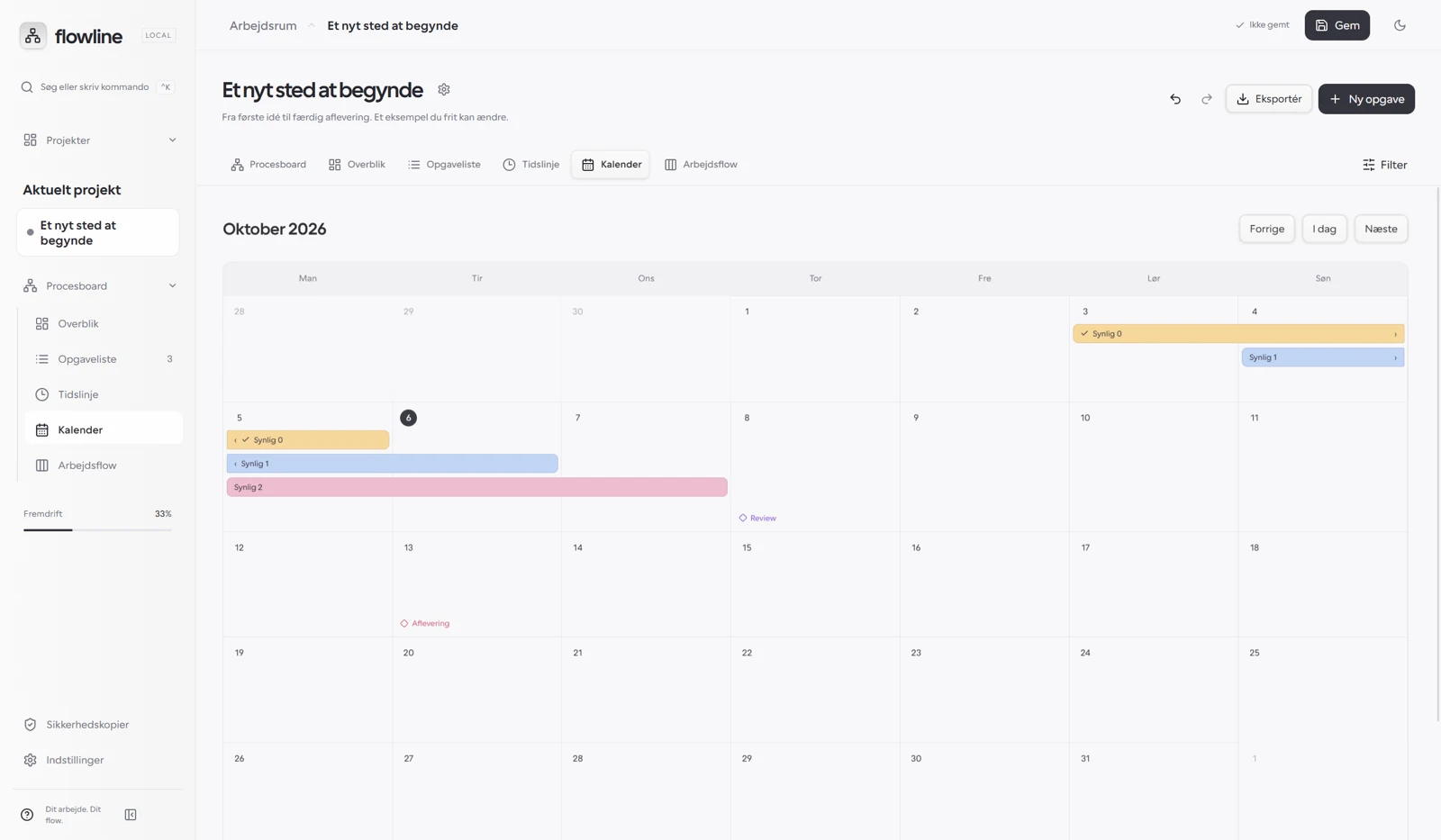The width and height of the screenshot is (1441, 840).
Task: Undo the last change
Action: pyautogui.click(x=1175, y=99)
